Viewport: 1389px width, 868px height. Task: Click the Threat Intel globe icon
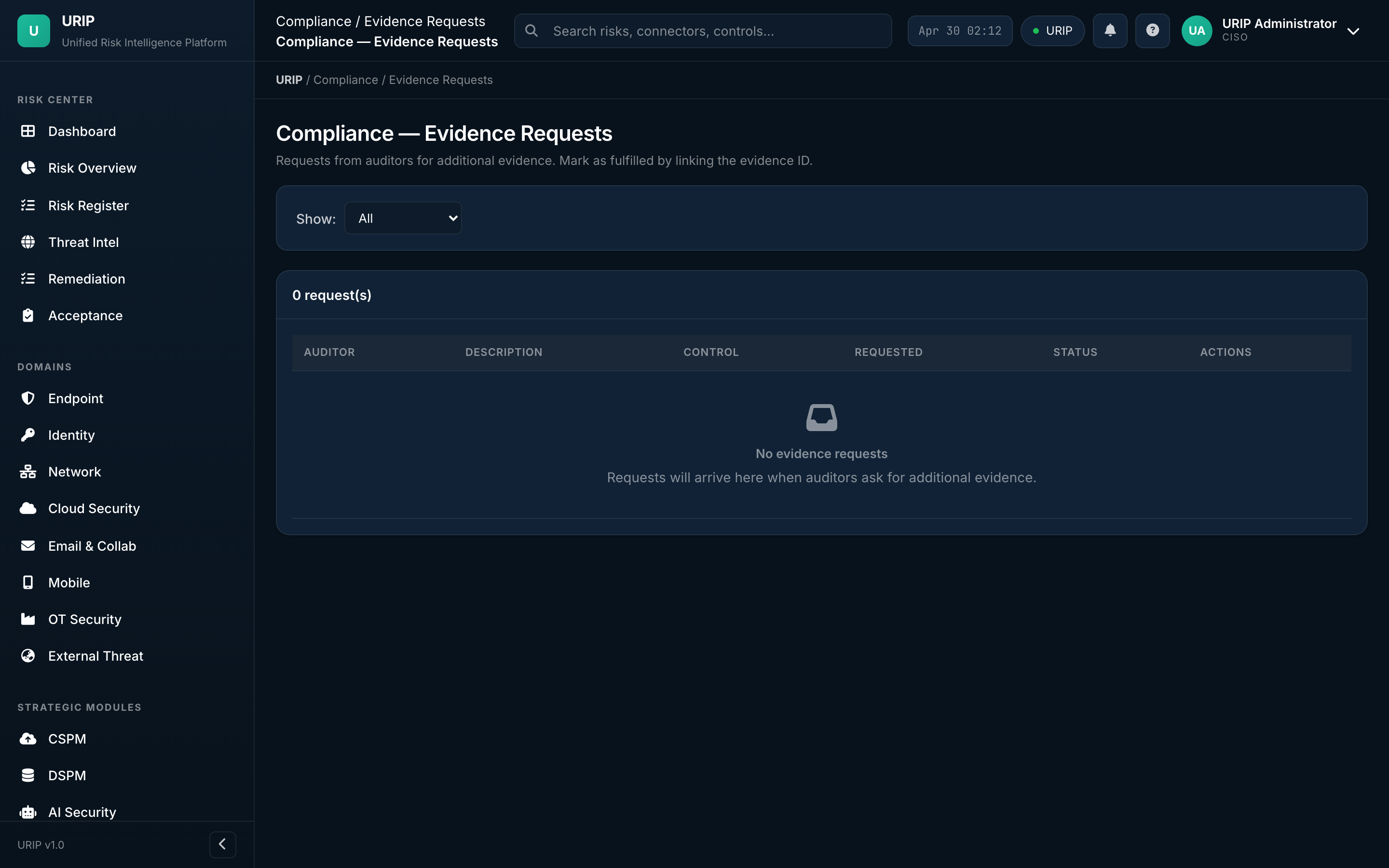[27, 242]
